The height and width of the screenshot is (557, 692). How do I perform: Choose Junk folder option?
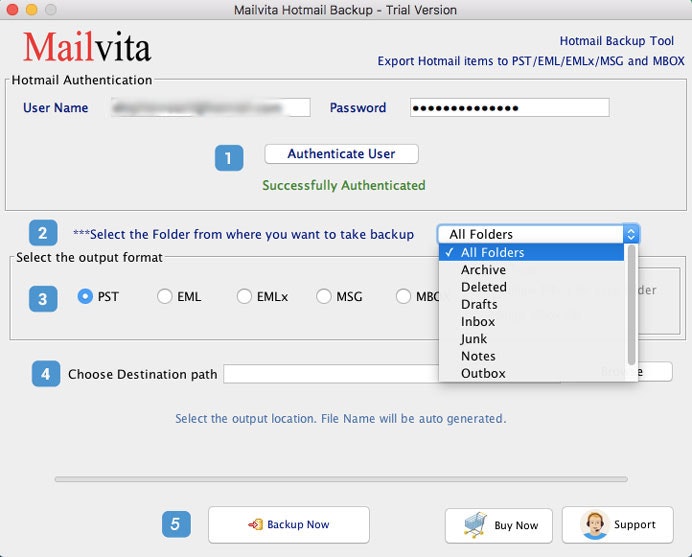click(x=531, y=339)
